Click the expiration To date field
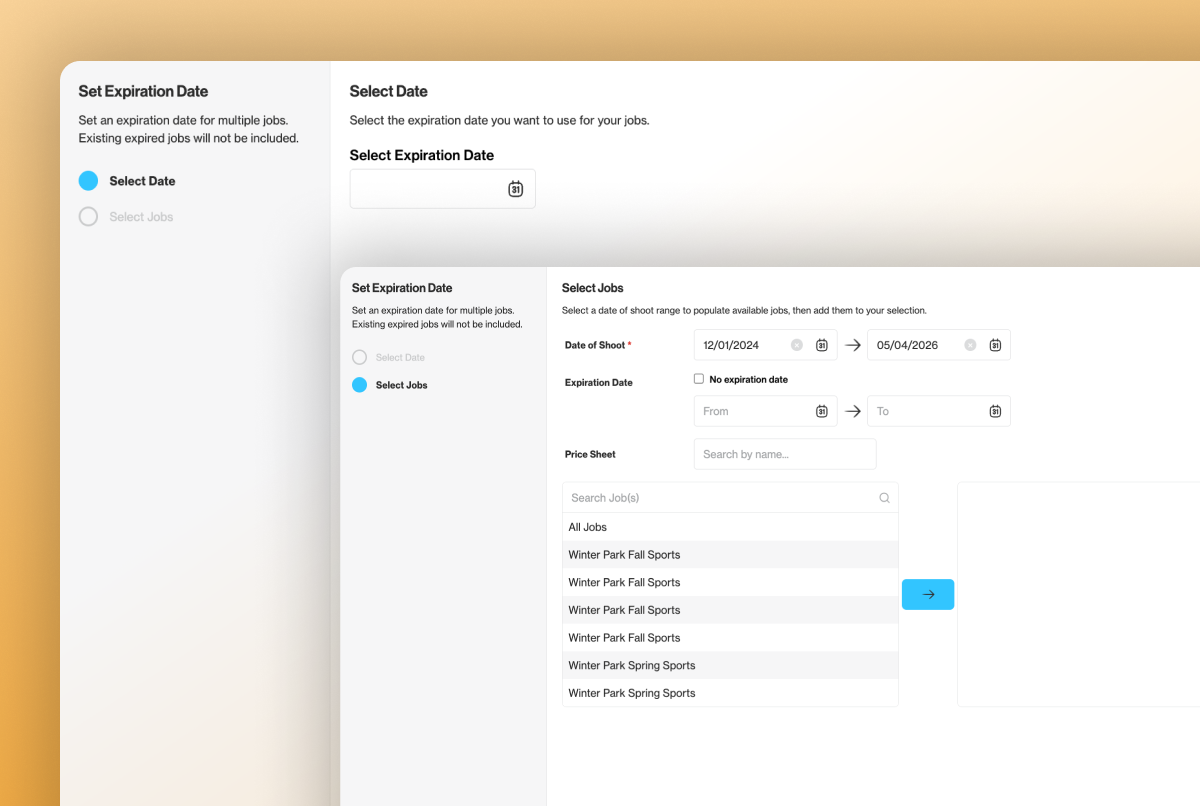1200x806 pixels. 938,411
